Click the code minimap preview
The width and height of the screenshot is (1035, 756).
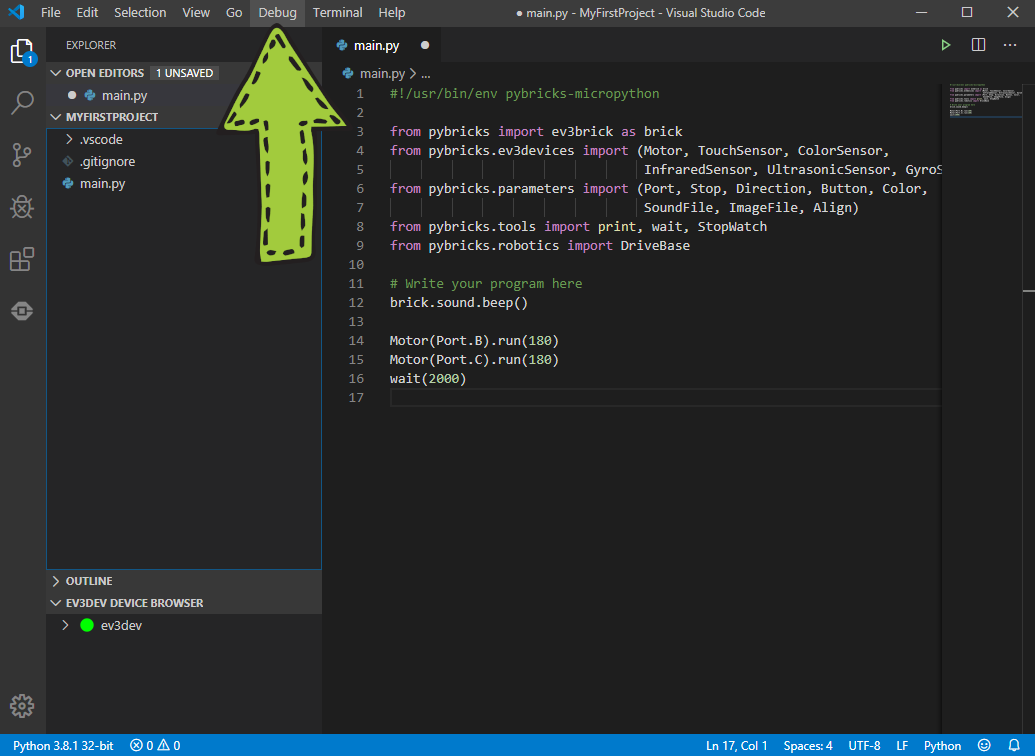tap(984, 100)
